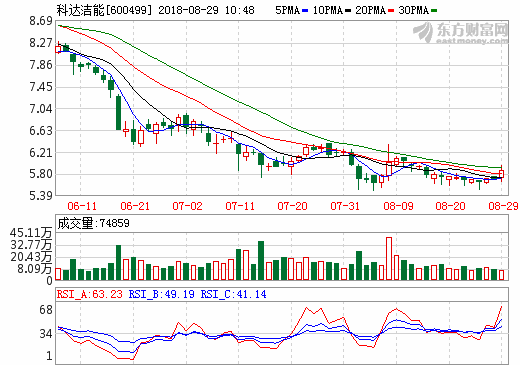
Task: Click the RSI_A:63.23 indicator label
Action: click(90, 295)
